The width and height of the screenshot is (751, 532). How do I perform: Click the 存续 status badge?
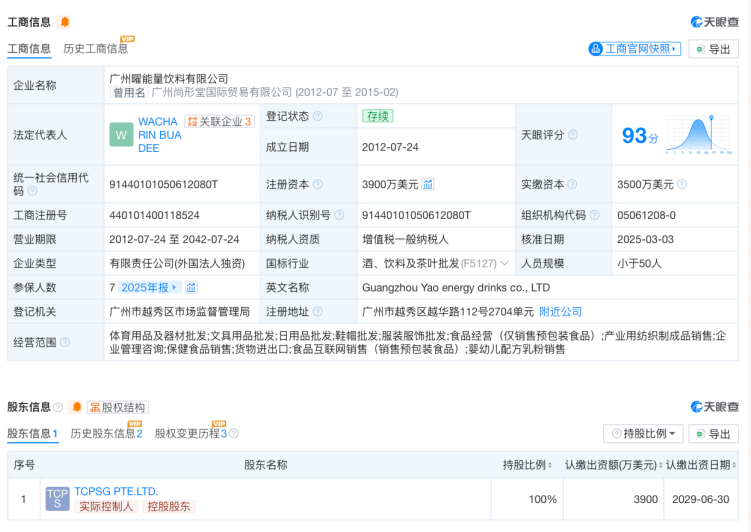pos(377,116)
